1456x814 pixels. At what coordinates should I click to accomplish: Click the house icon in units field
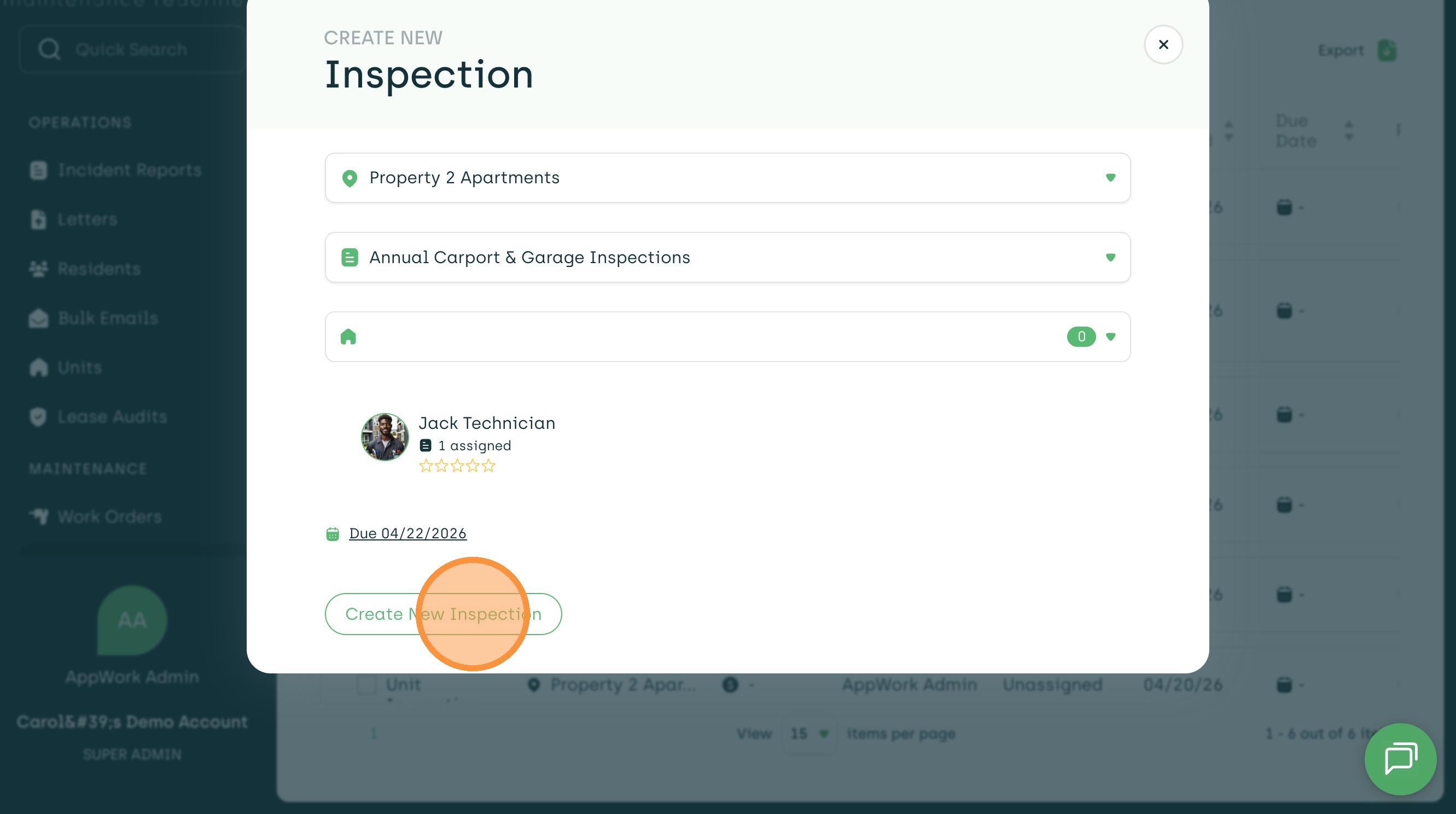348,337
